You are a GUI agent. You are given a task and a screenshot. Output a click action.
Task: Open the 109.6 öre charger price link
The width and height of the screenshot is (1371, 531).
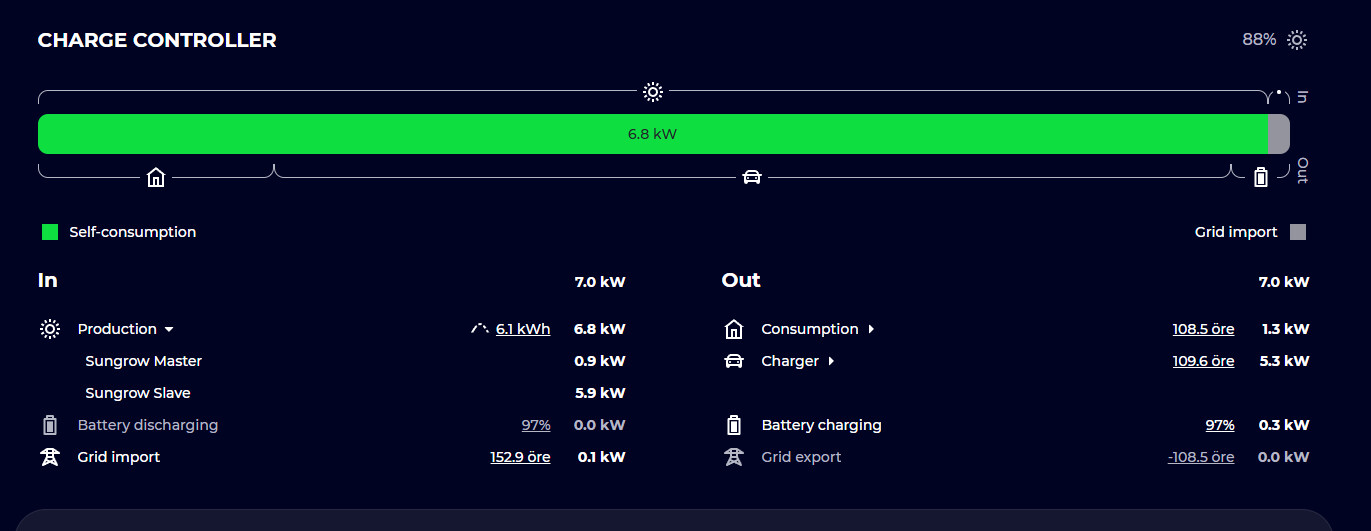tap(1203, 361)
